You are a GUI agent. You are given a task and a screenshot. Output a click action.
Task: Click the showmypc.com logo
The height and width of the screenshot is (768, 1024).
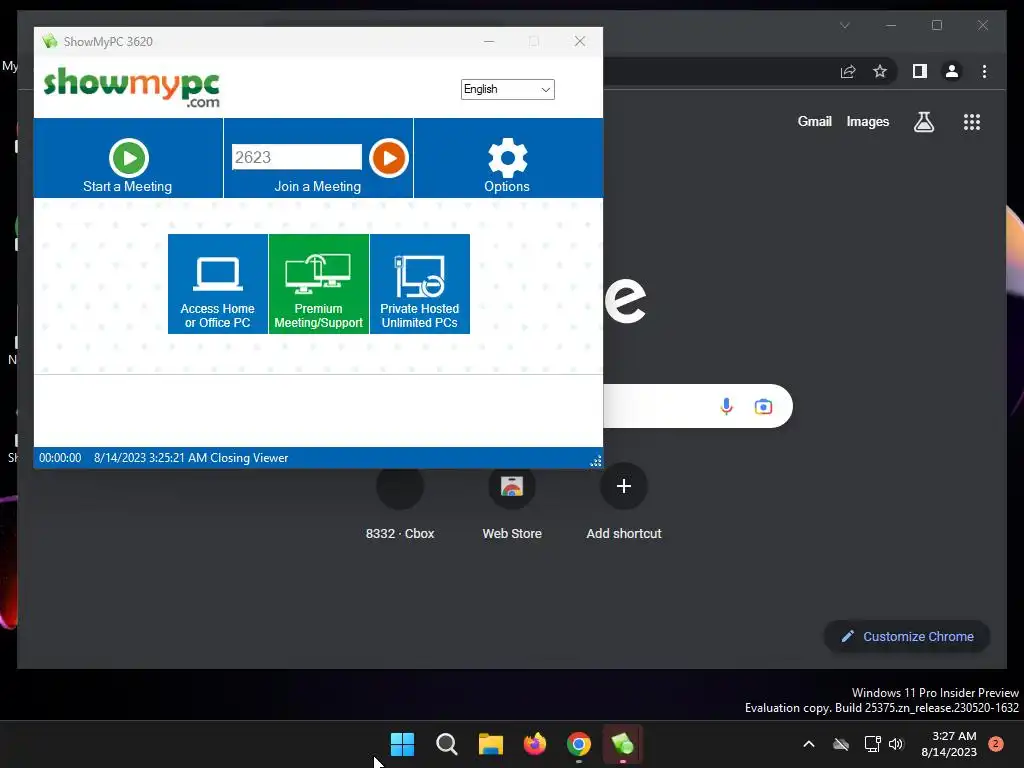click(131, 88)
